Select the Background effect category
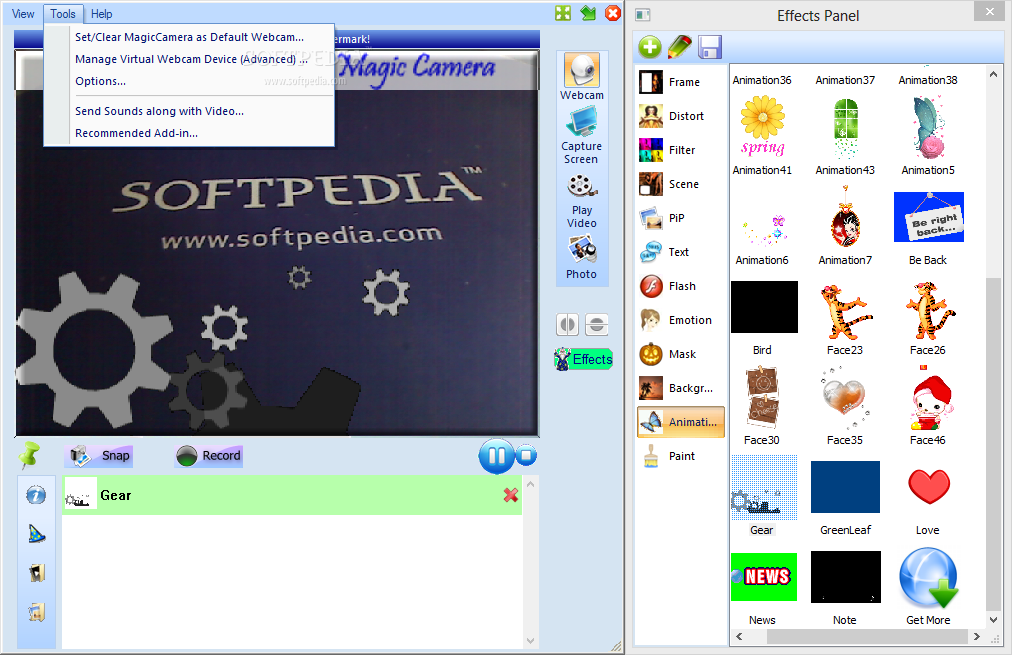 click(x=681, y=388)
